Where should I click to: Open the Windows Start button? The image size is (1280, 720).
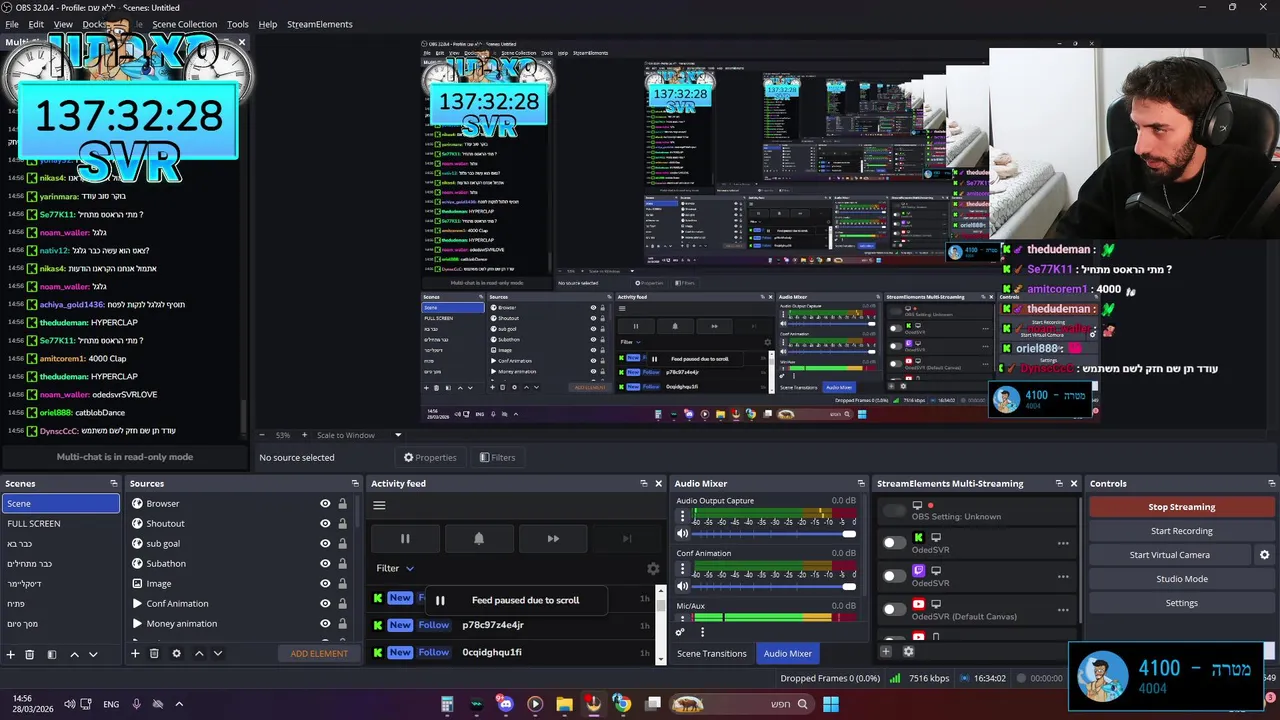click(831, 704)
